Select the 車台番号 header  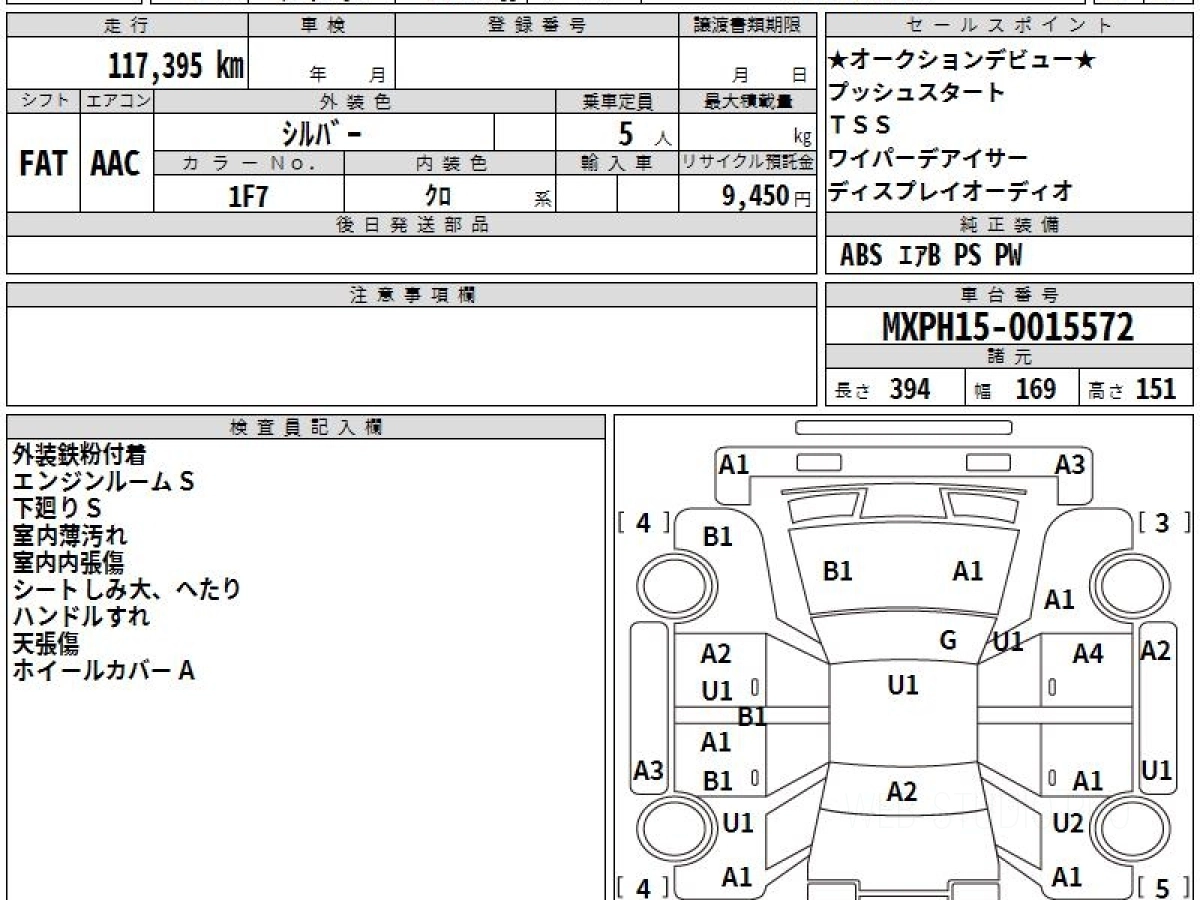1009,295
